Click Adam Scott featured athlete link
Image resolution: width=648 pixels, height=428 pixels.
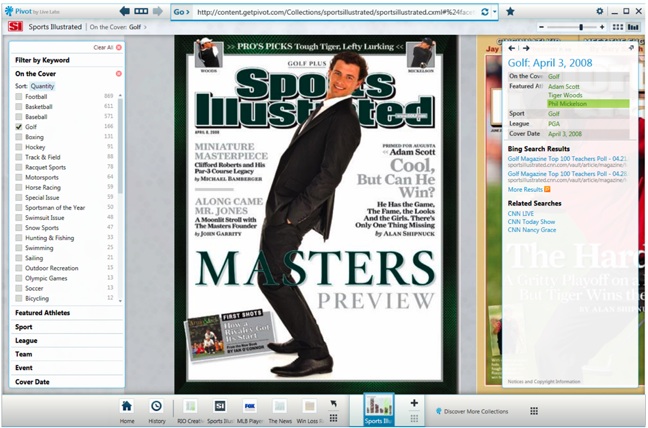[564, 86]
